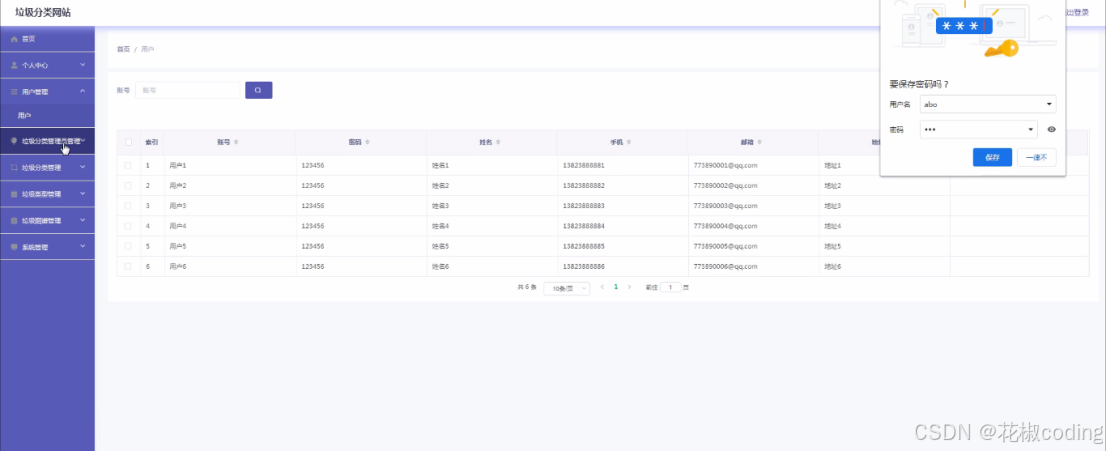Focus the 账号 search input field
Image resolution: width=1107 pixels, height=452 pixels.
(x=188, y=90)
